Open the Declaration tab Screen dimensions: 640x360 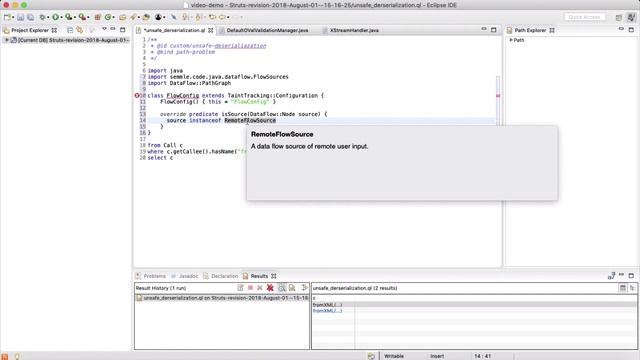[x=220, y=276]
